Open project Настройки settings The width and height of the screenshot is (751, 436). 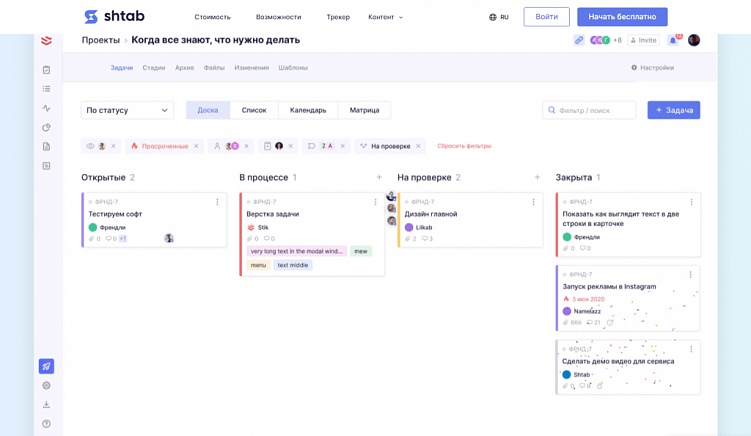click(652, 68)
